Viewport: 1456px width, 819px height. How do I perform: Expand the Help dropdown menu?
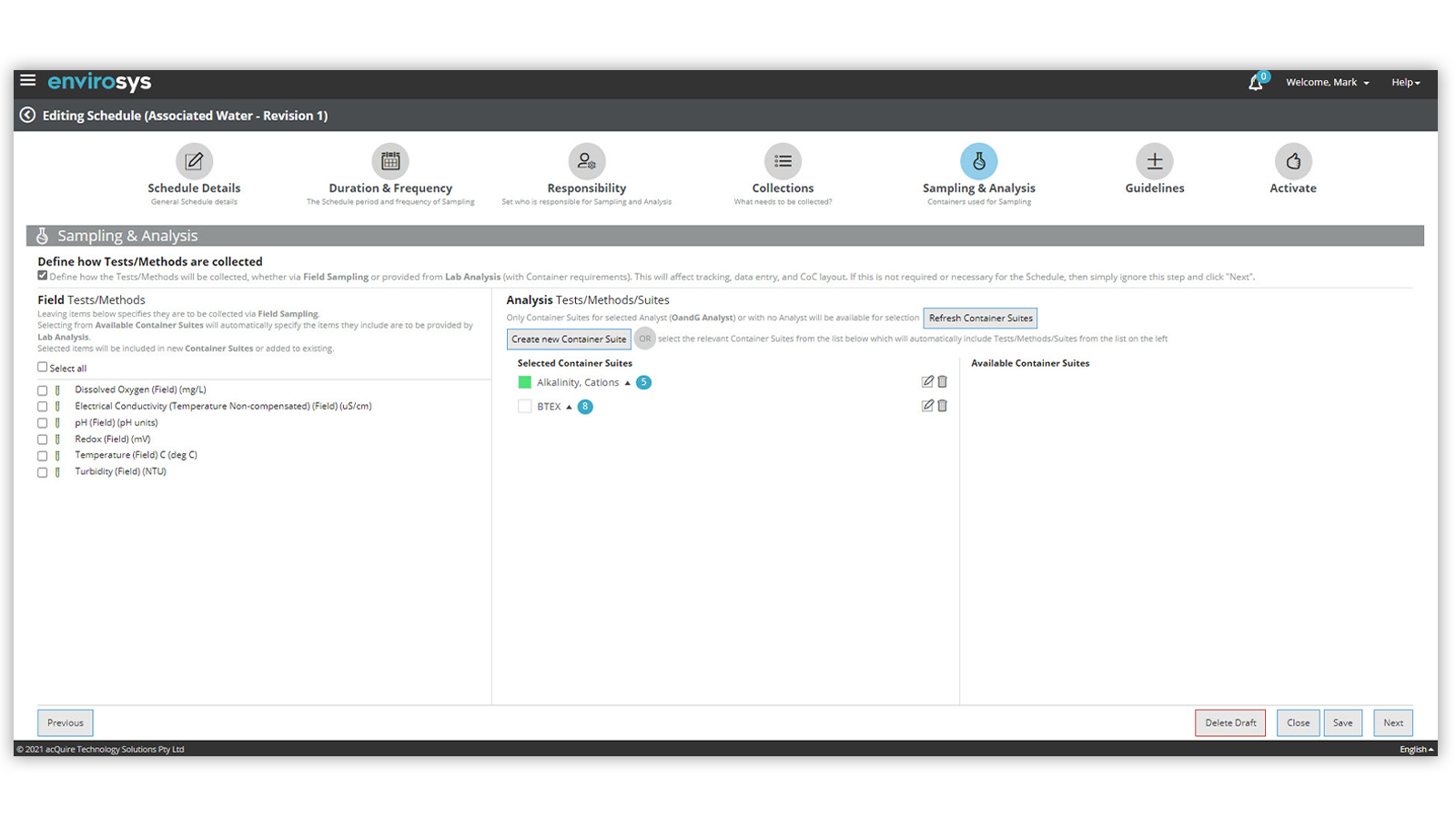(x=1405, y=83)
